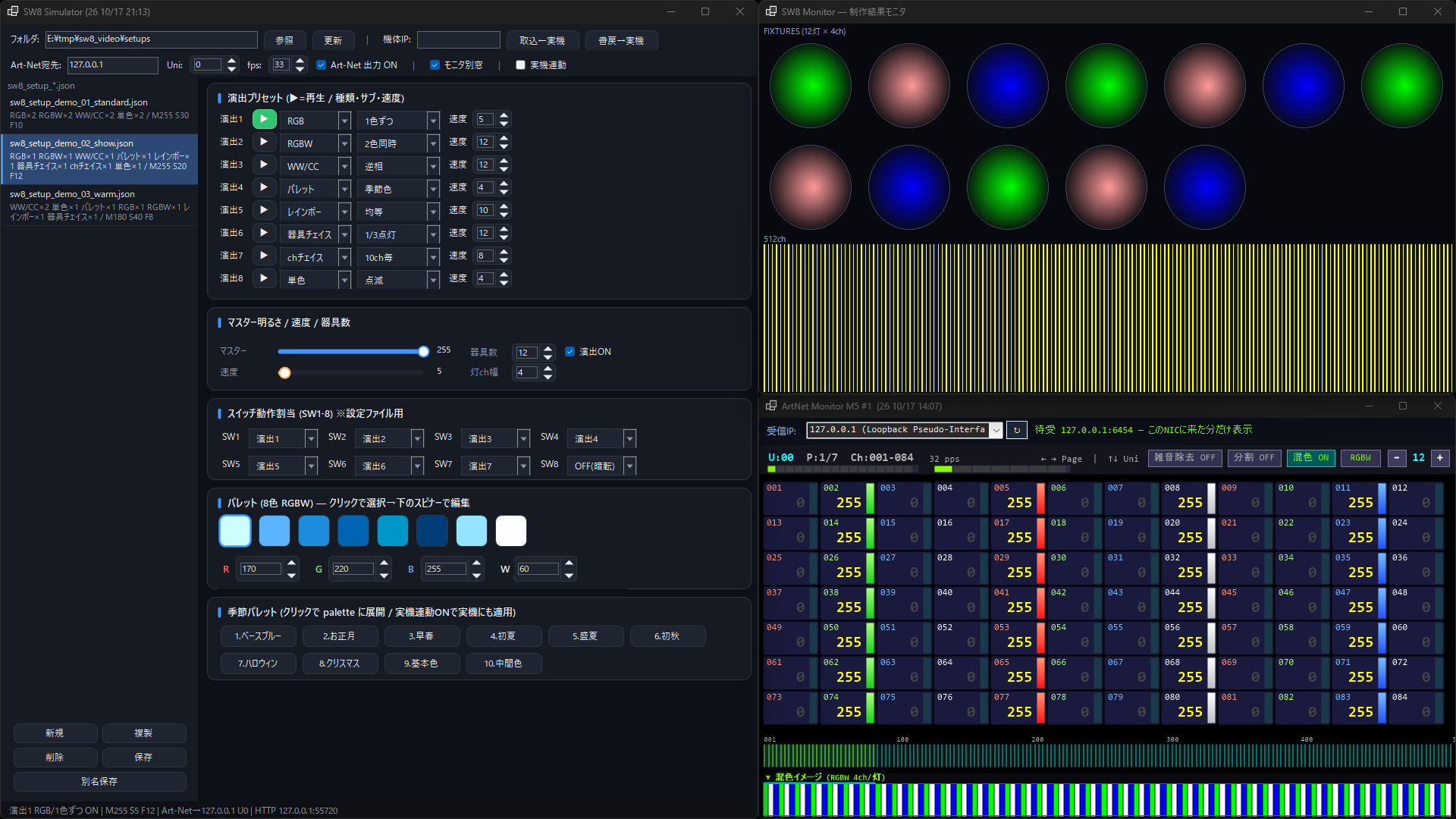Toggle モニタ別窓 checkbox
This screenshot has width=1456, height=819.
point(435,65)
